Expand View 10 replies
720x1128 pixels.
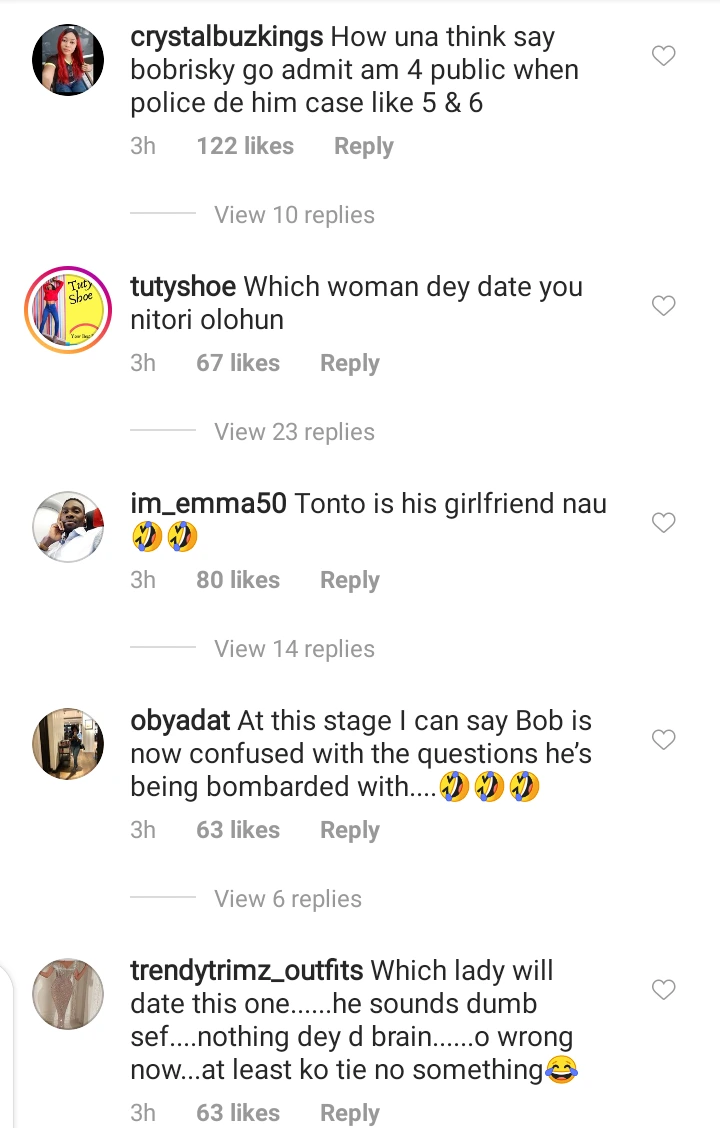(x=294, y=215)
